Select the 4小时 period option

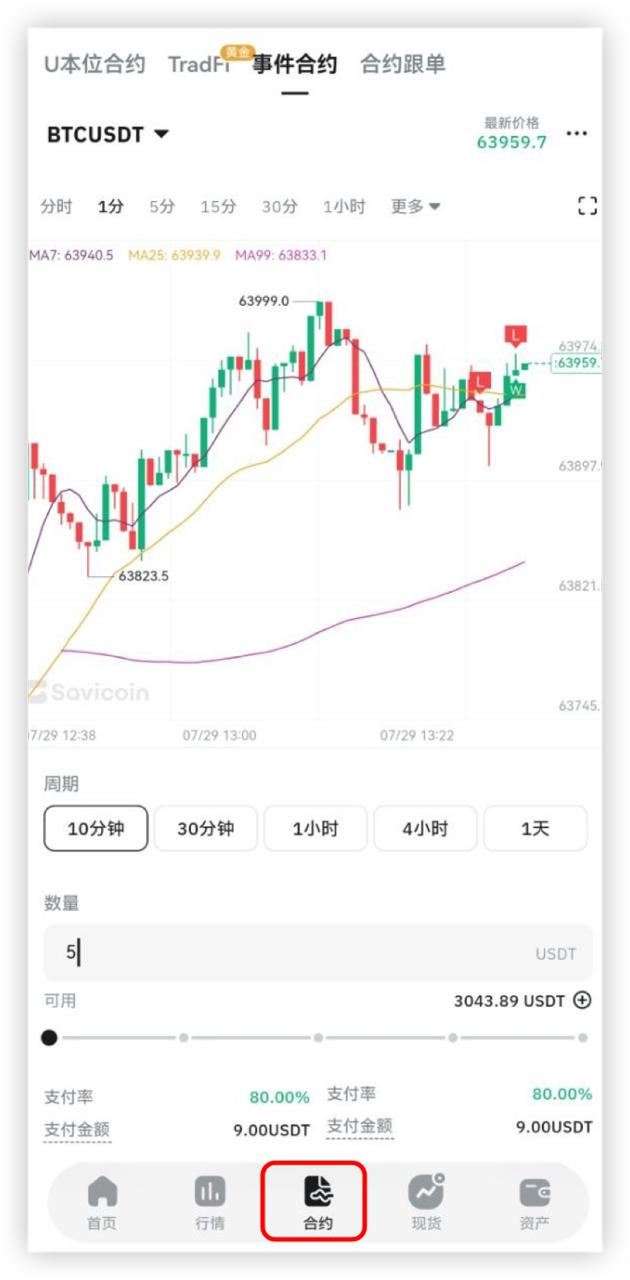(426, 828)
